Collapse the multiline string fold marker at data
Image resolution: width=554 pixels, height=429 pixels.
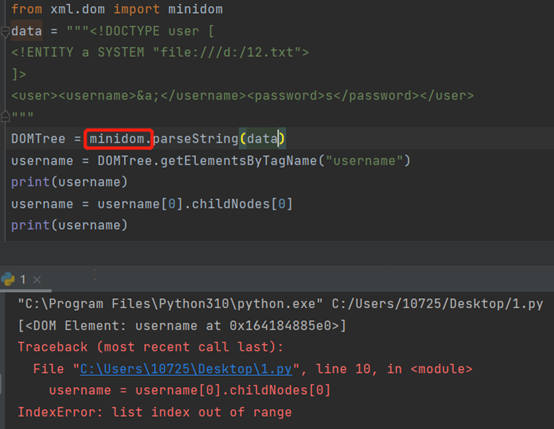point(5,32)
